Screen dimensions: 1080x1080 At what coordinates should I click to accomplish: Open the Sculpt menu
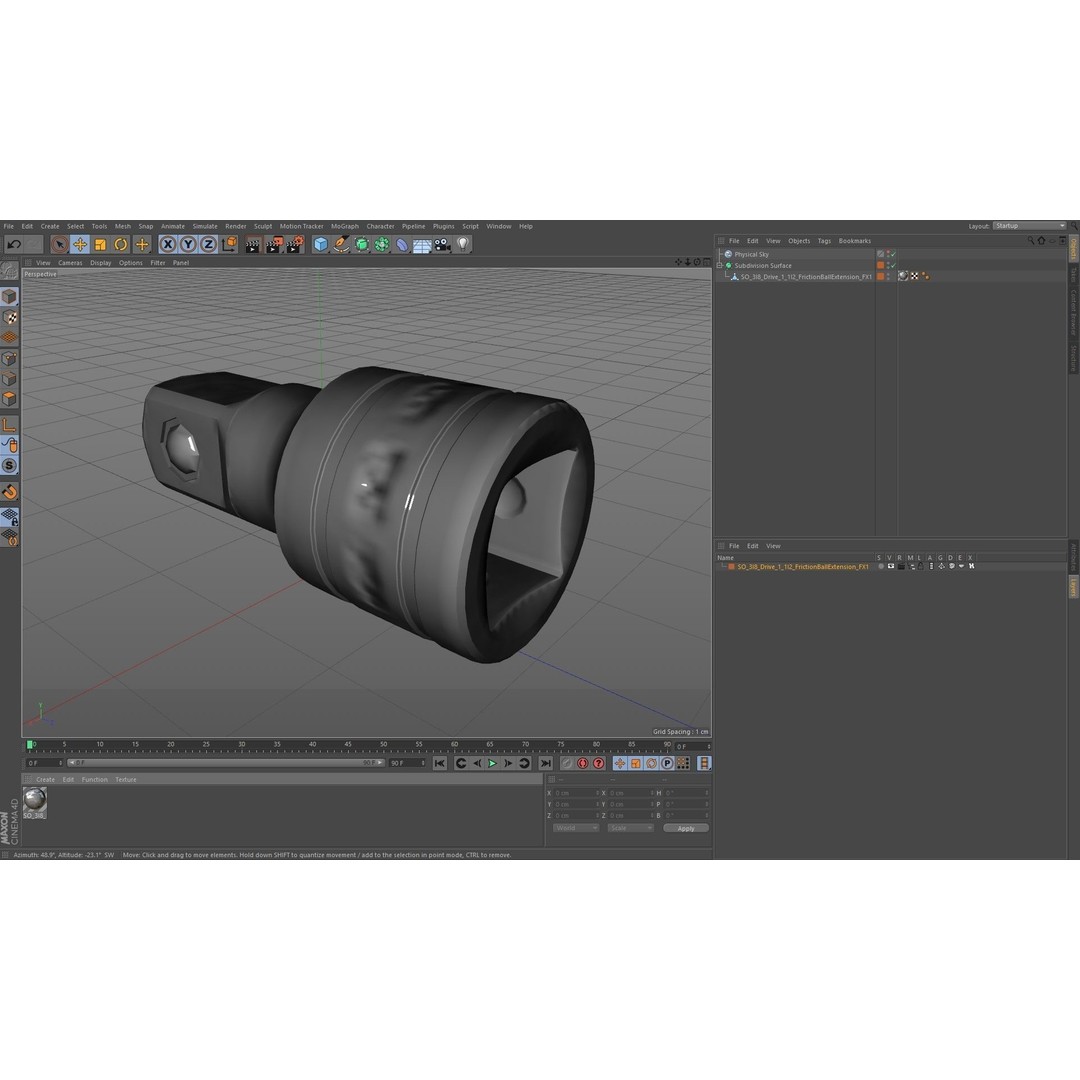coord(262,226)
